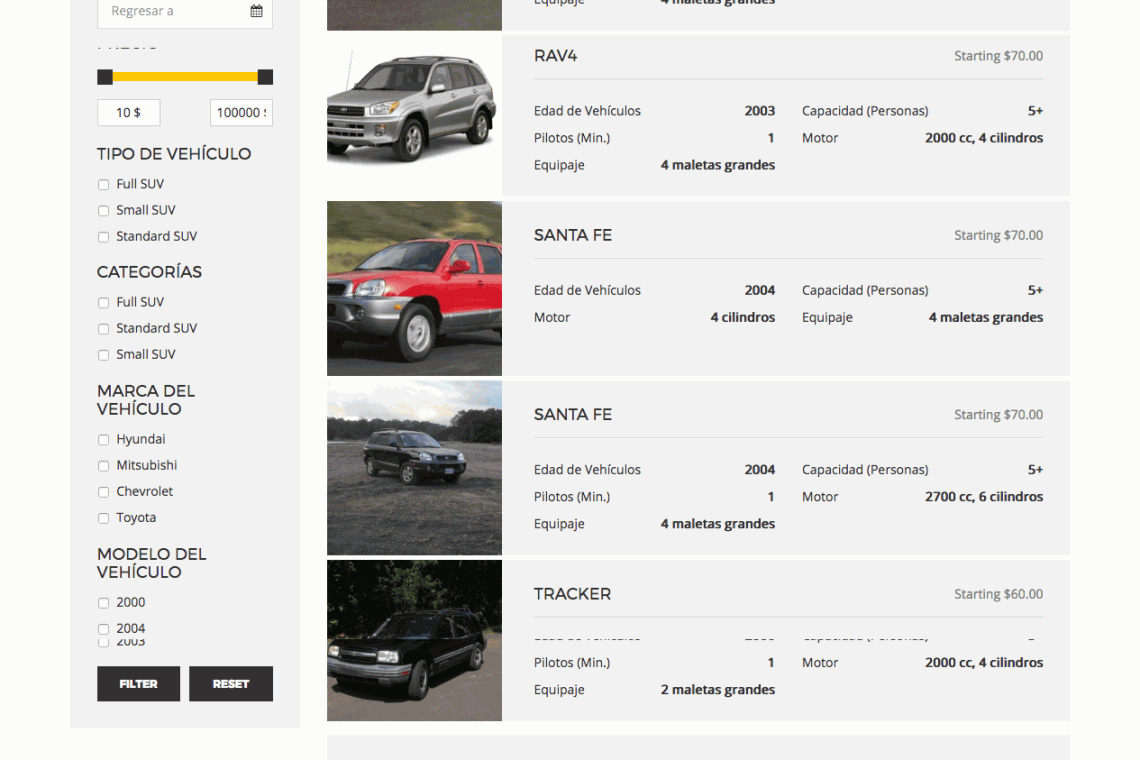Click the maximum price input field
The width and height of the screenshot is (1140, 760).
pos(241,113)
